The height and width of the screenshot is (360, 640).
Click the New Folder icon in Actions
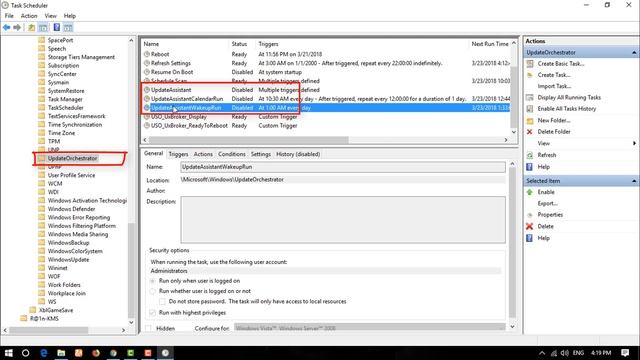(x=530, y=120)
